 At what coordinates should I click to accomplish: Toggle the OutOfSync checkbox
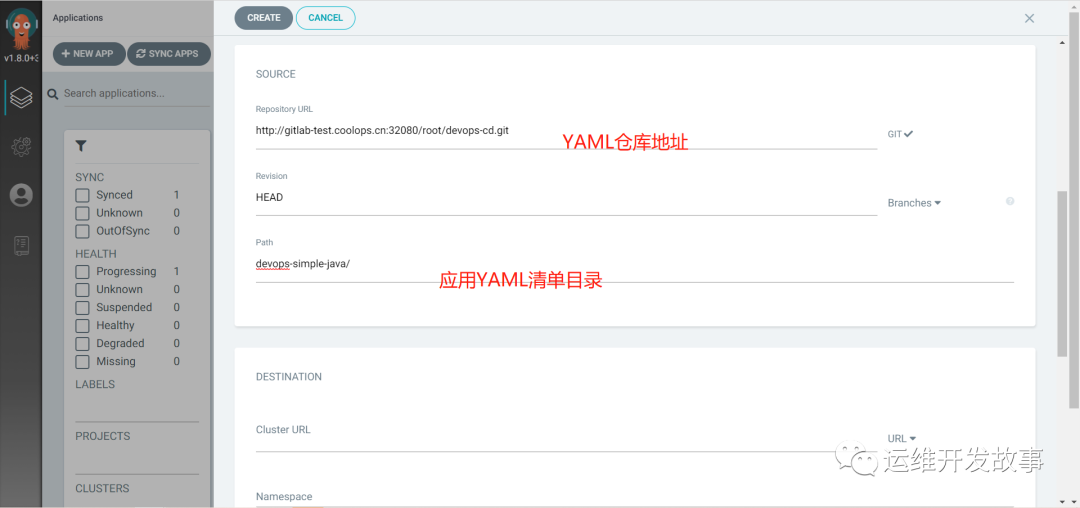[x=83, y=231]
